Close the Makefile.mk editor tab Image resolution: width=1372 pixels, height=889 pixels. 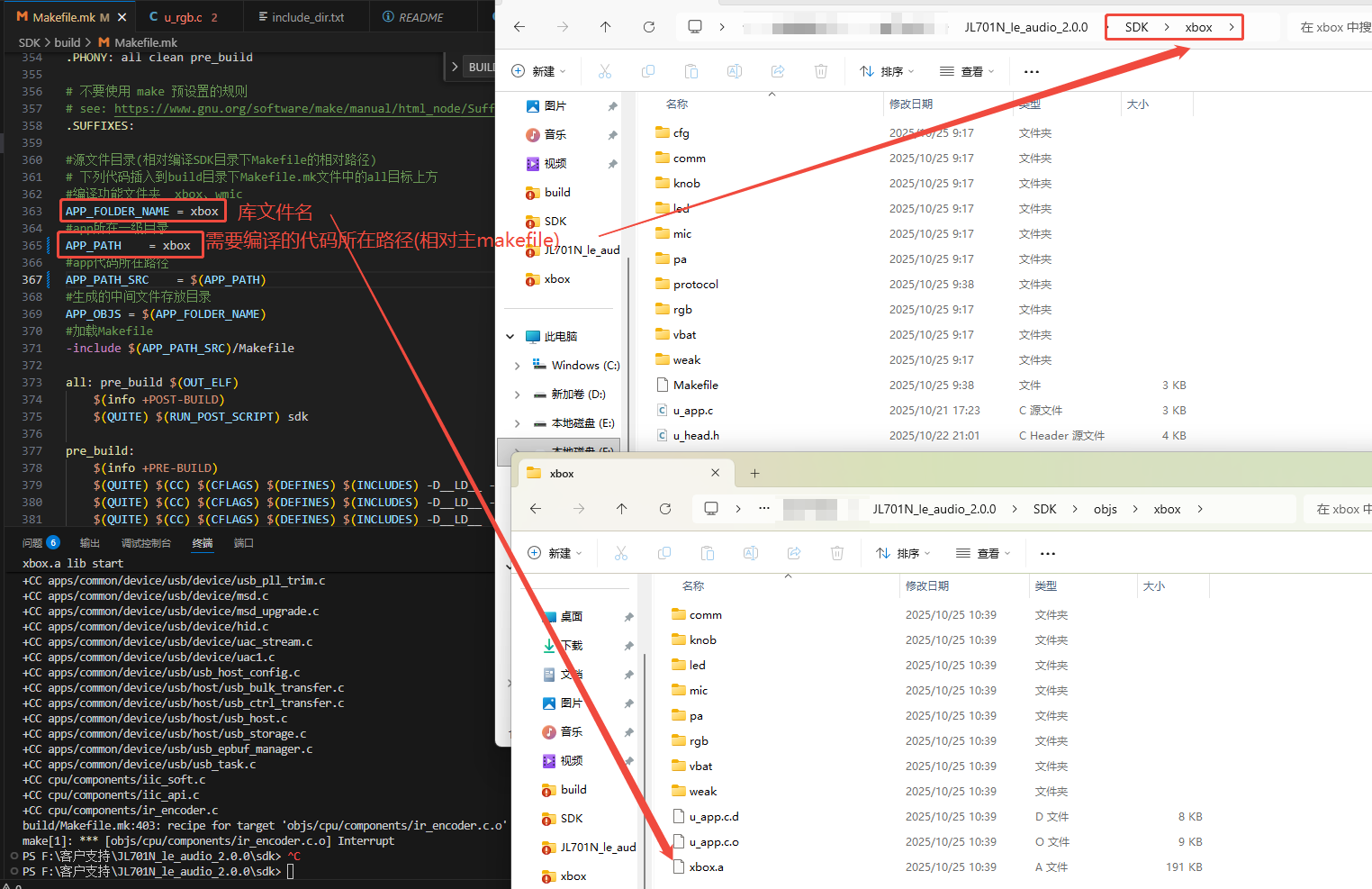tap(122, 17)
